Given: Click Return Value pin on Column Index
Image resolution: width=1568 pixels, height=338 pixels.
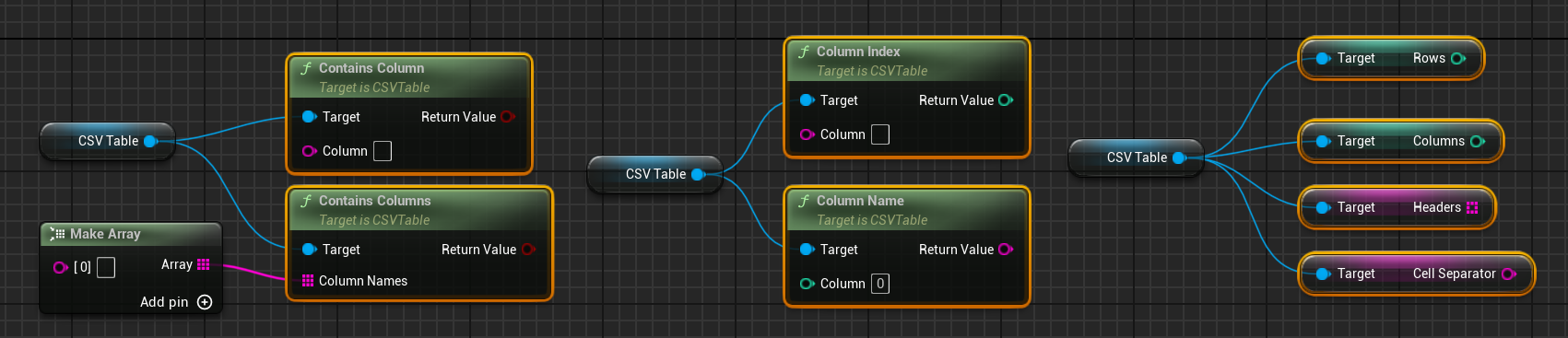Looking at the screenshot, I should pos(1006,100).
